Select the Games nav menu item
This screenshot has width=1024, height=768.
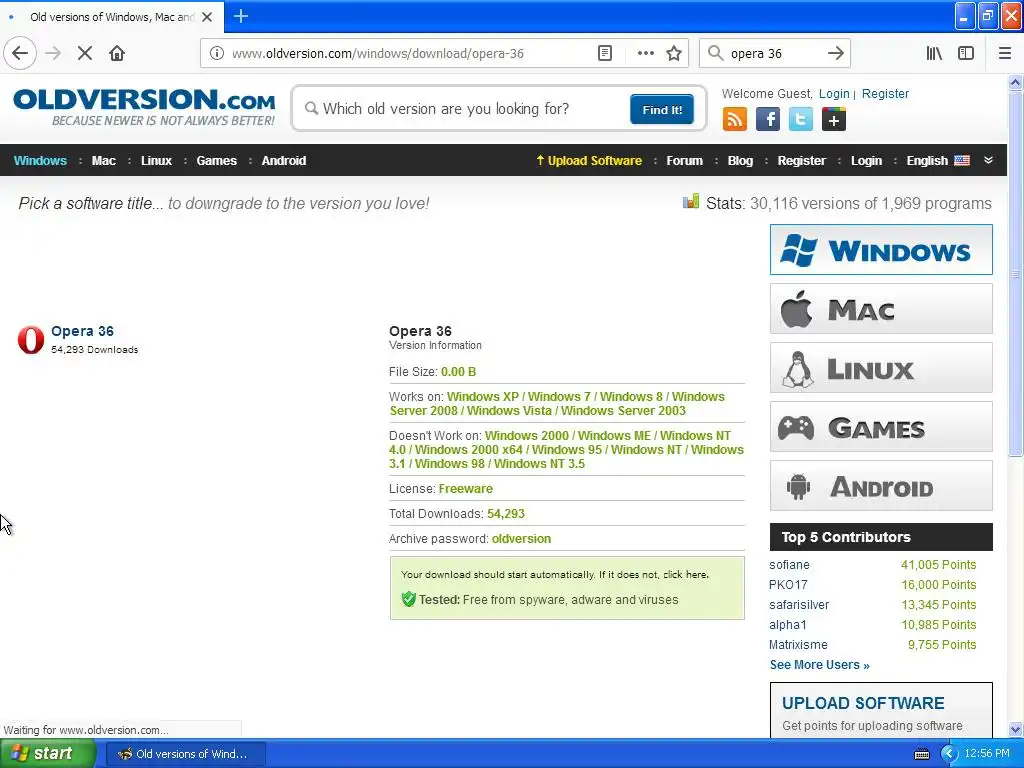click(x=216, y=161)
